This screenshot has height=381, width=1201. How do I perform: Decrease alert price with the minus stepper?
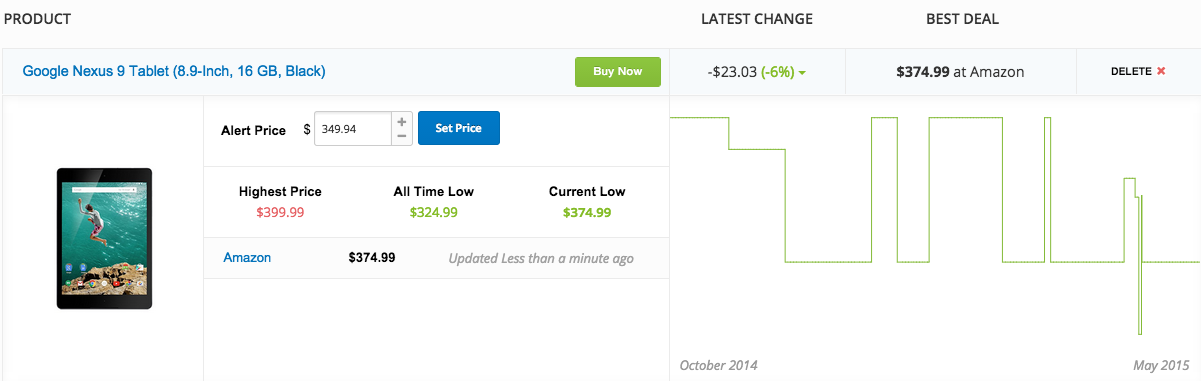(402, 136)
